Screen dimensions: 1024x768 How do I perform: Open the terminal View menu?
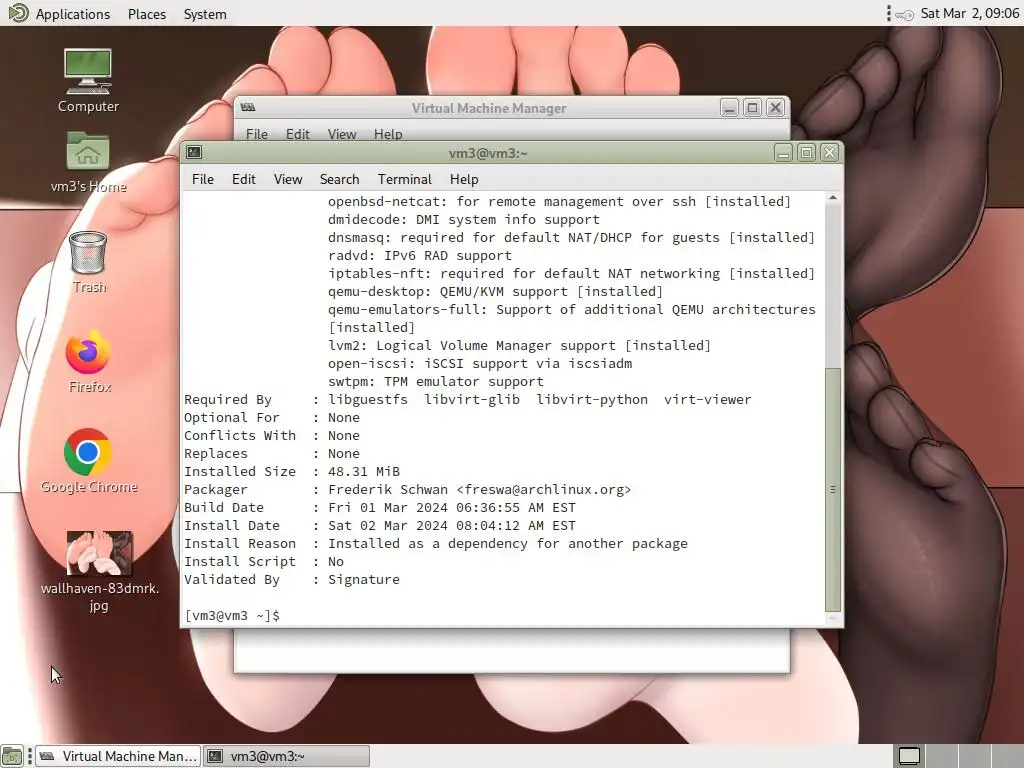[288, 179]
